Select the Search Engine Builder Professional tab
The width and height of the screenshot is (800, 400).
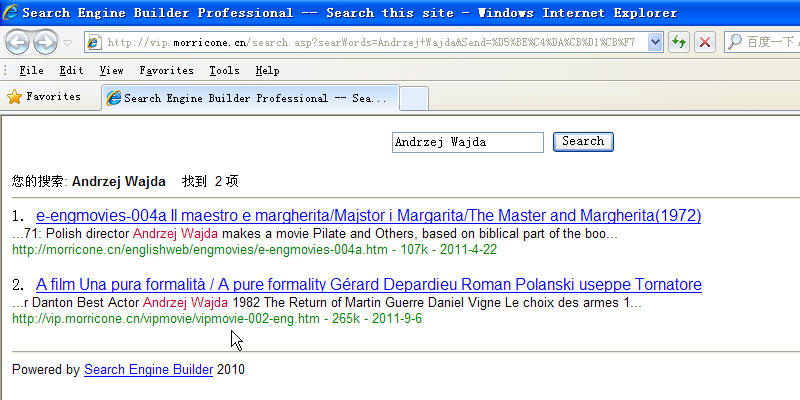[251, 98]
